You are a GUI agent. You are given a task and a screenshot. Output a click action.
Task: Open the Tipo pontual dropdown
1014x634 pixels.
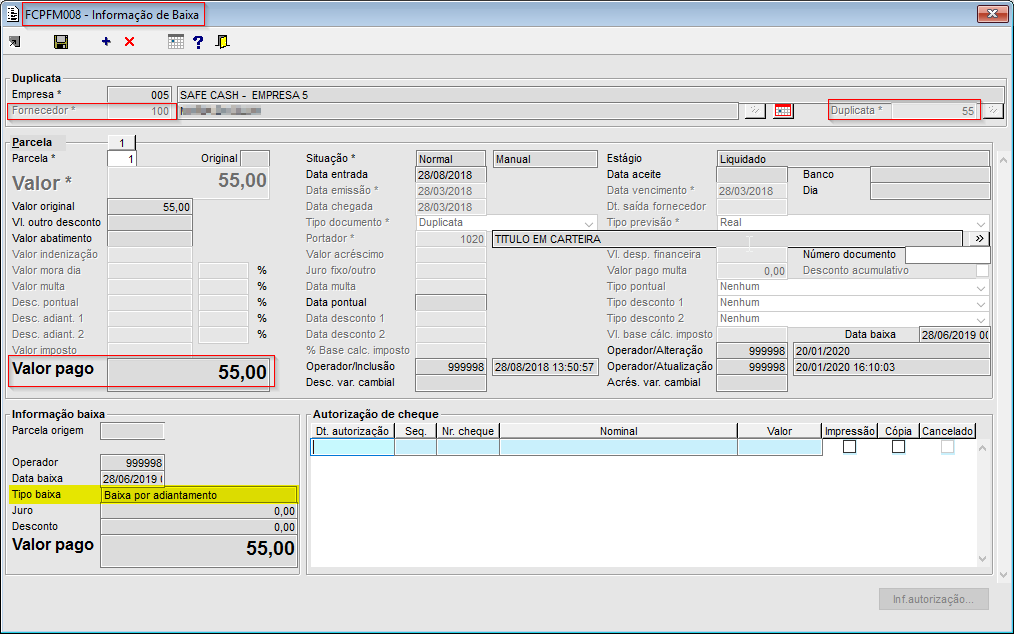[x=982, y=287]
